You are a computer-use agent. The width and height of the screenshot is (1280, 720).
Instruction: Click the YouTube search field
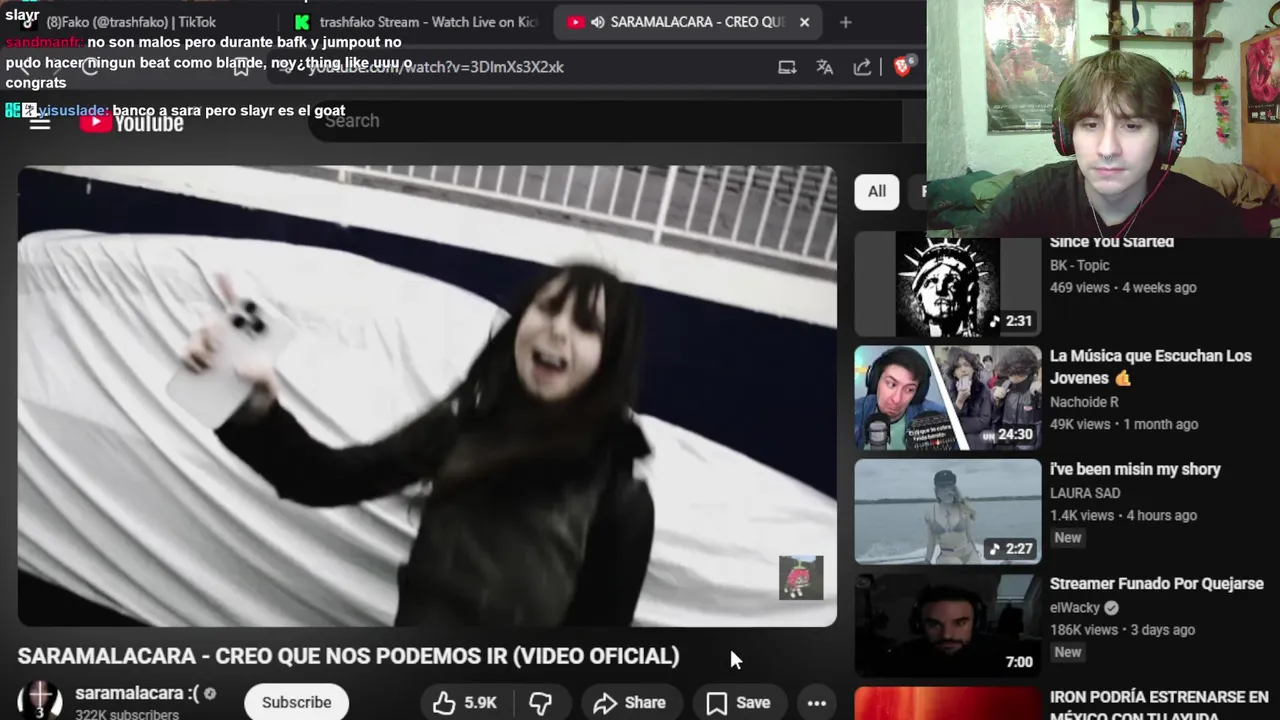[605, 121]
